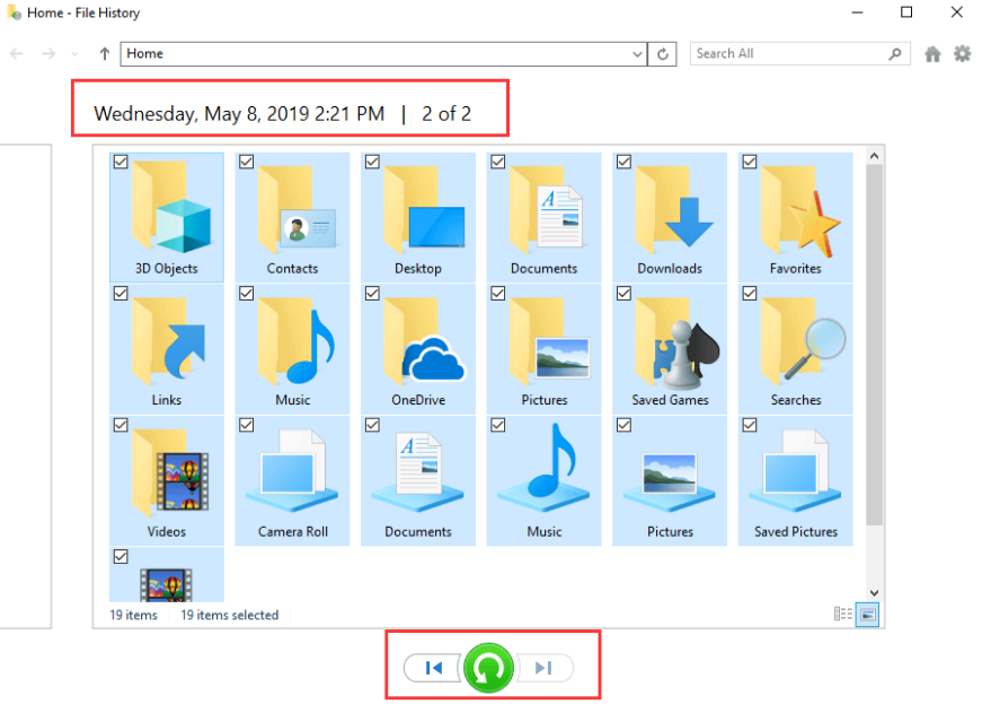Click the '2 of 2' version counter
Image resolution: width=982 pixels, height=704 pixels.
[446, 114]
